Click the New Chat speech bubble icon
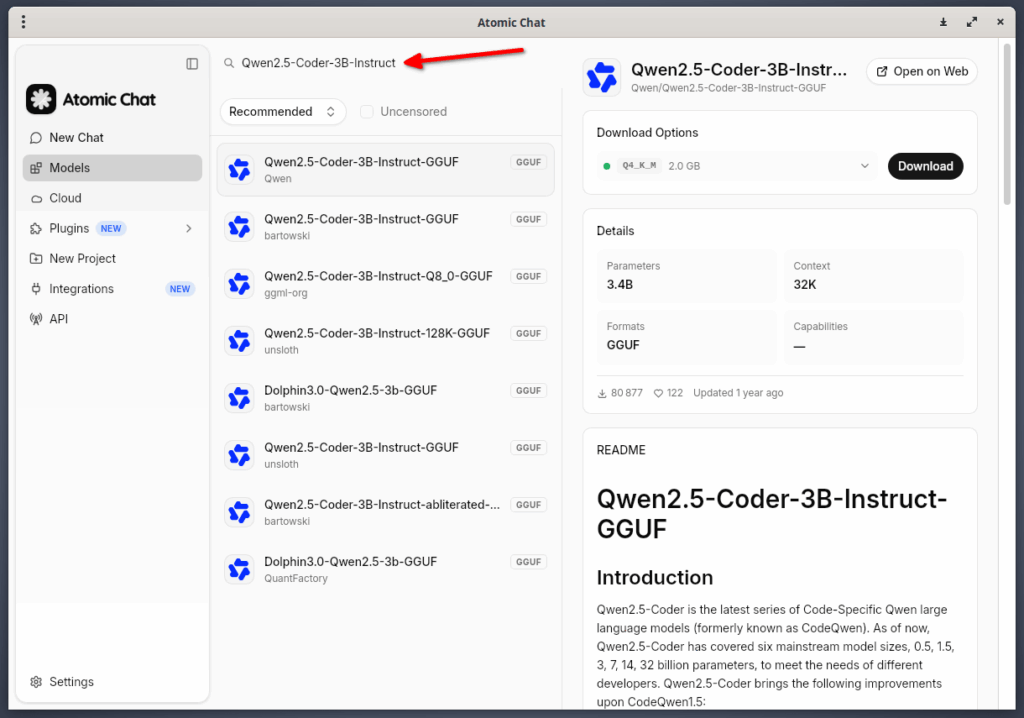Image resolution: width=1024 pixels, height=718 pixels. point(36,138)
